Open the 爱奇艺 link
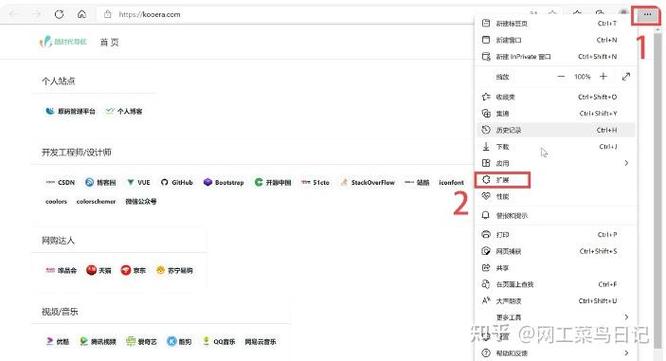The image size is (666, 361). point(141,341)
